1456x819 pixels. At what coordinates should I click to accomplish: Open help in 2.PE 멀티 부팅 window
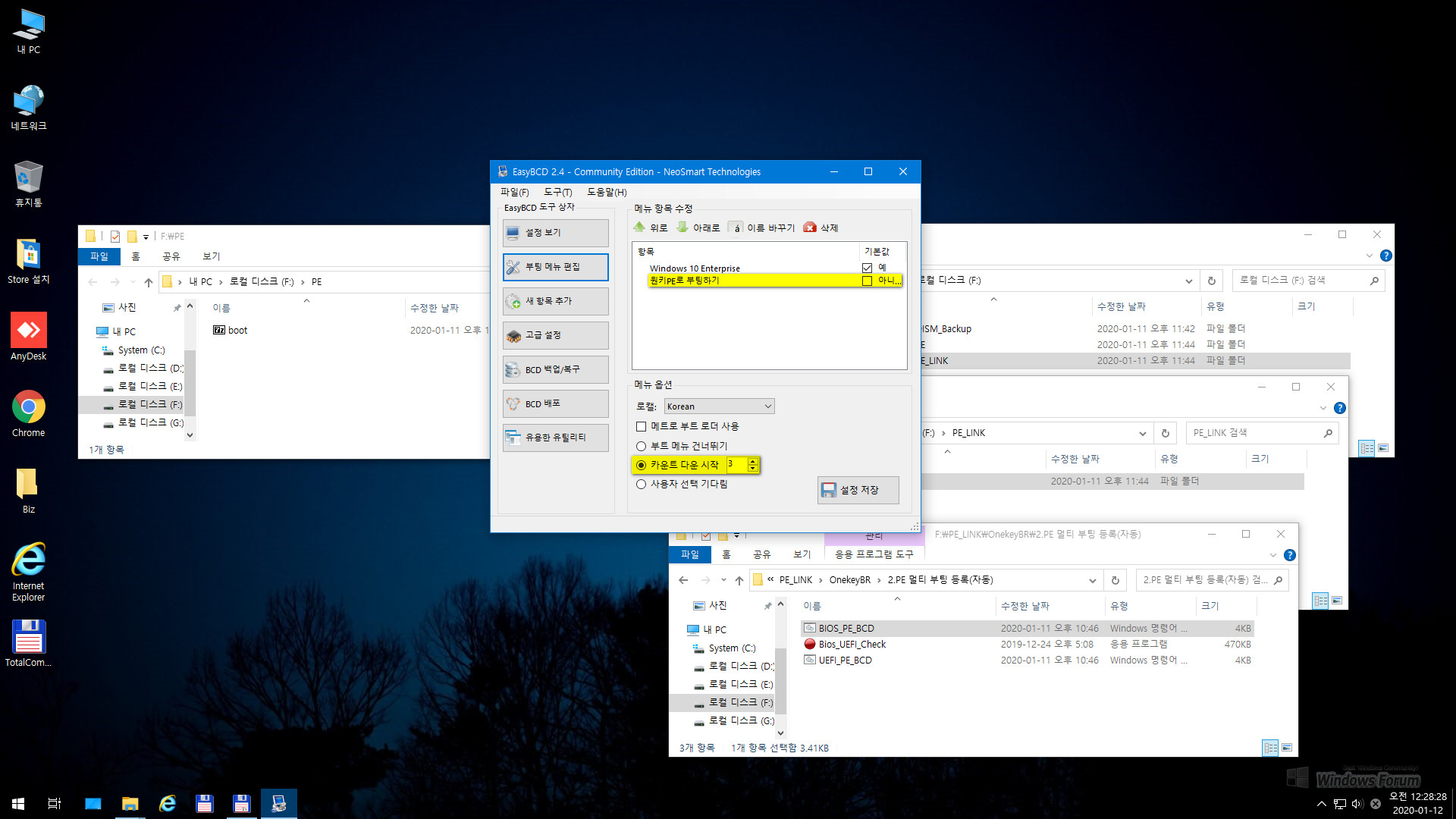(x=1289, y=555)
